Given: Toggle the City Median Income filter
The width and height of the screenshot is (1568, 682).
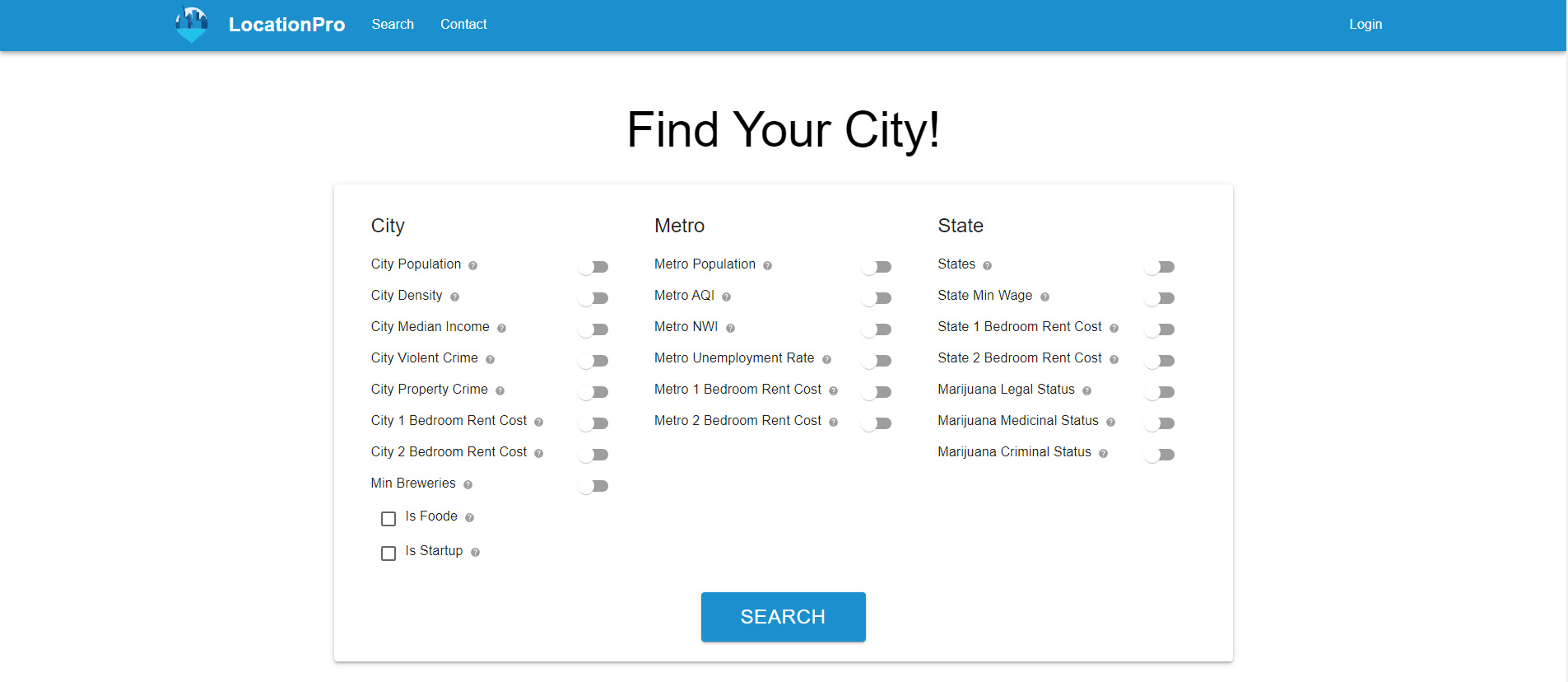Looking at the screenshot, I should pos(593,329).
